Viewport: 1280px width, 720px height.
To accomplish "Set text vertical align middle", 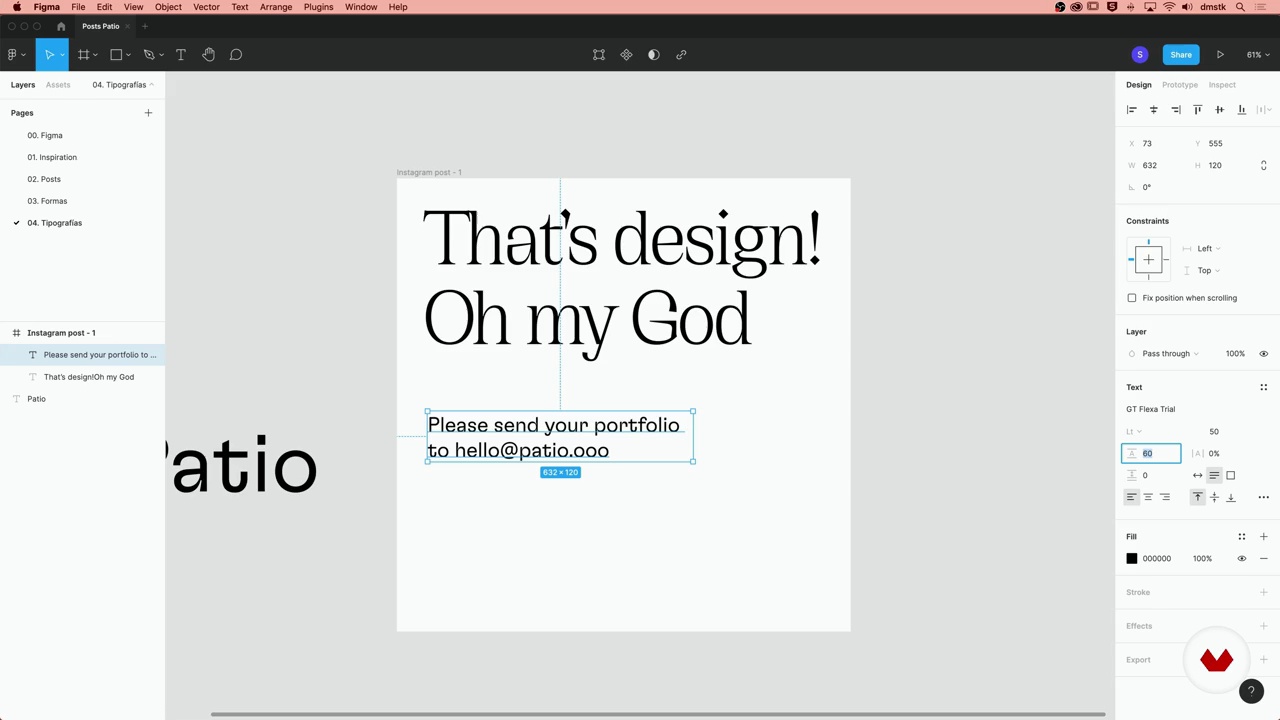I will pos(1214,497).
